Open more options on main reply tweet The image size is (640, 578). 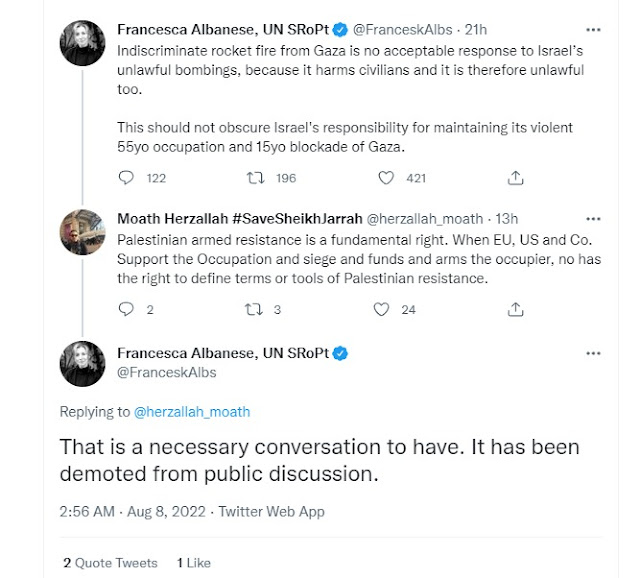pyautogui.click(x=594, y=353)
